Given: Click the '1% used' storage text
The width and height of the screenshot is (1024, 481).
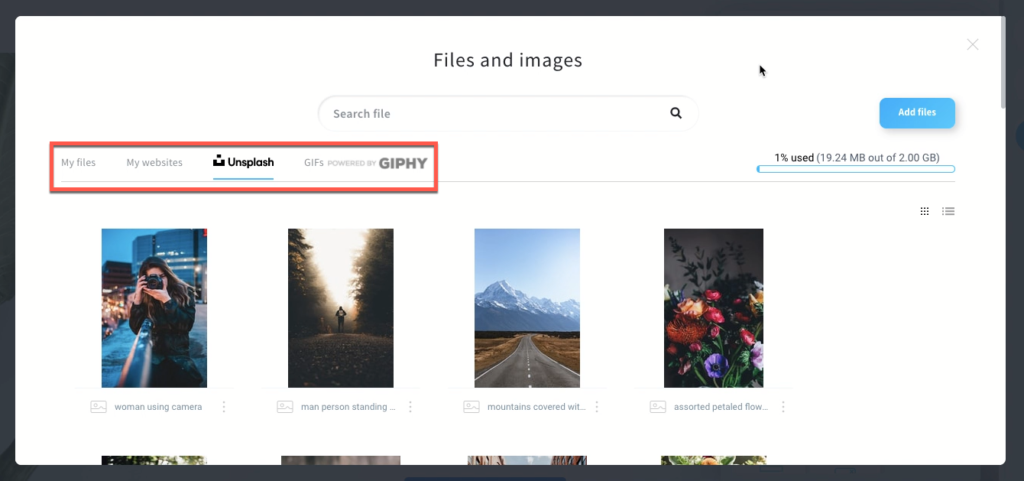Looking at the screenshot, I should click(794, 157).
